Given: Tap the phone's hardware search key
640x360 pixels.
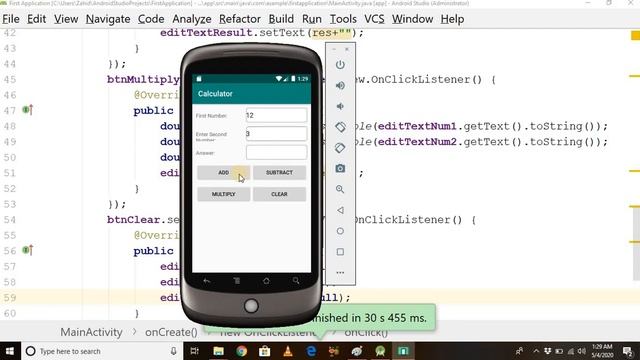Looking at the screenshot, I should point(296,281).
